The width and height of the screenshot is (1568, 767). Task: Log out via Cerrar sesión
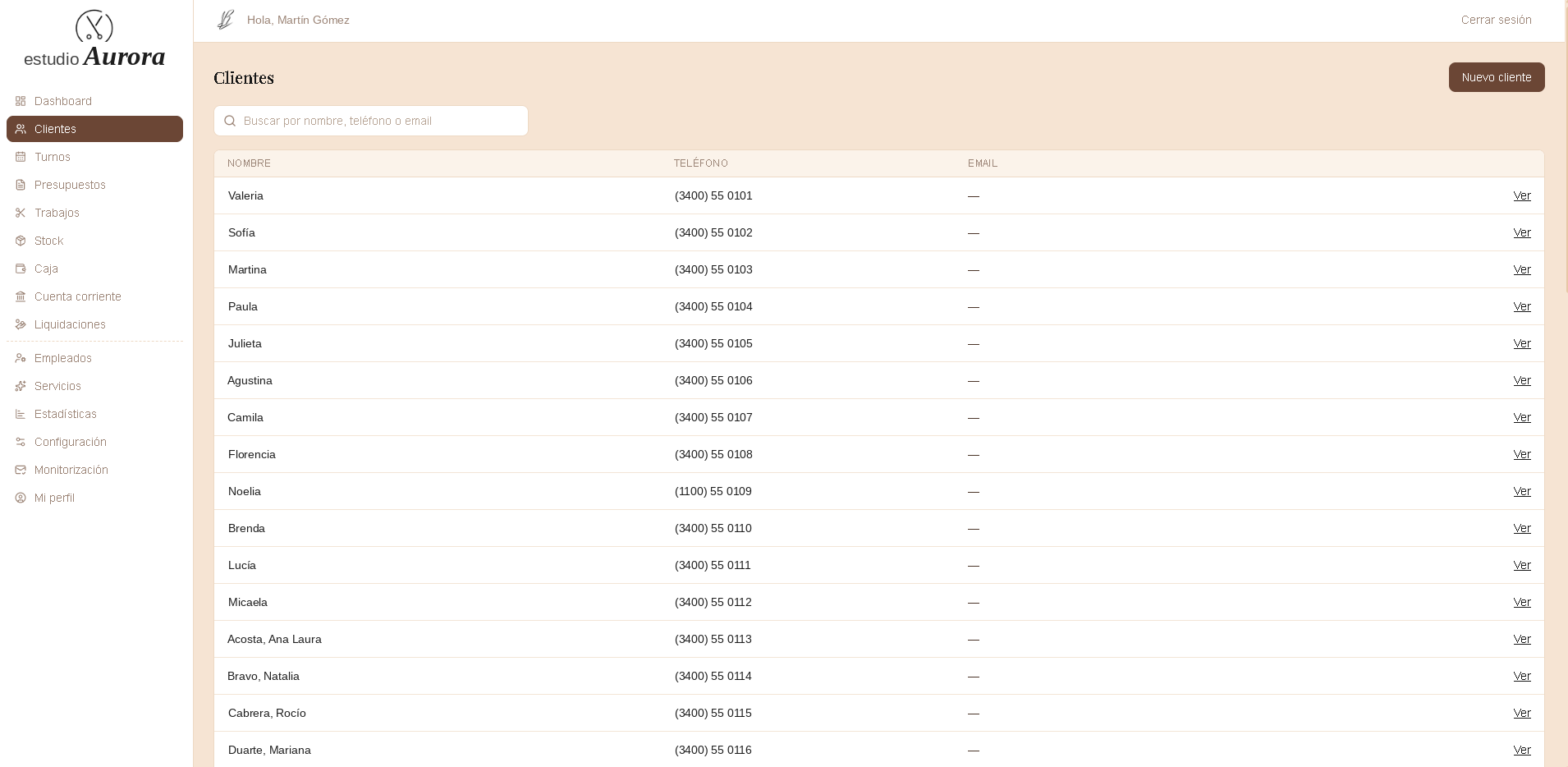[x=1496, y=20]
